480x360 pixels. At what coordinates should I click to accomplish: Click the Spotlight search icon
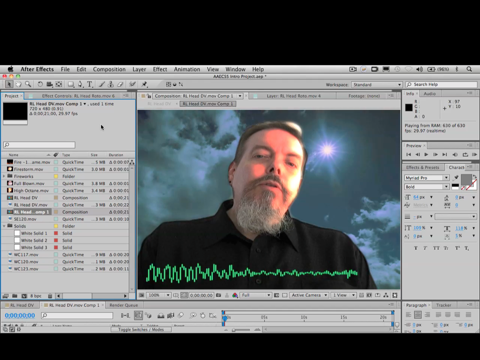(x=469, y=69)
